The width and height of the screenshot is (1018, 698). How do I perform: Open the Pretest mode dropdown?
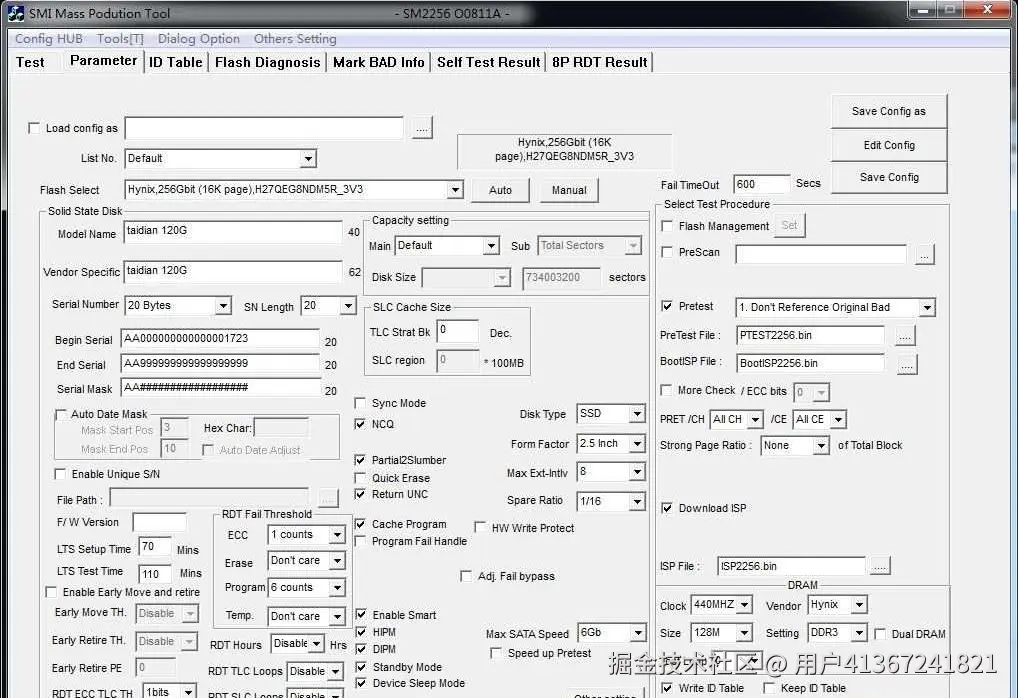tap(835, 307)
